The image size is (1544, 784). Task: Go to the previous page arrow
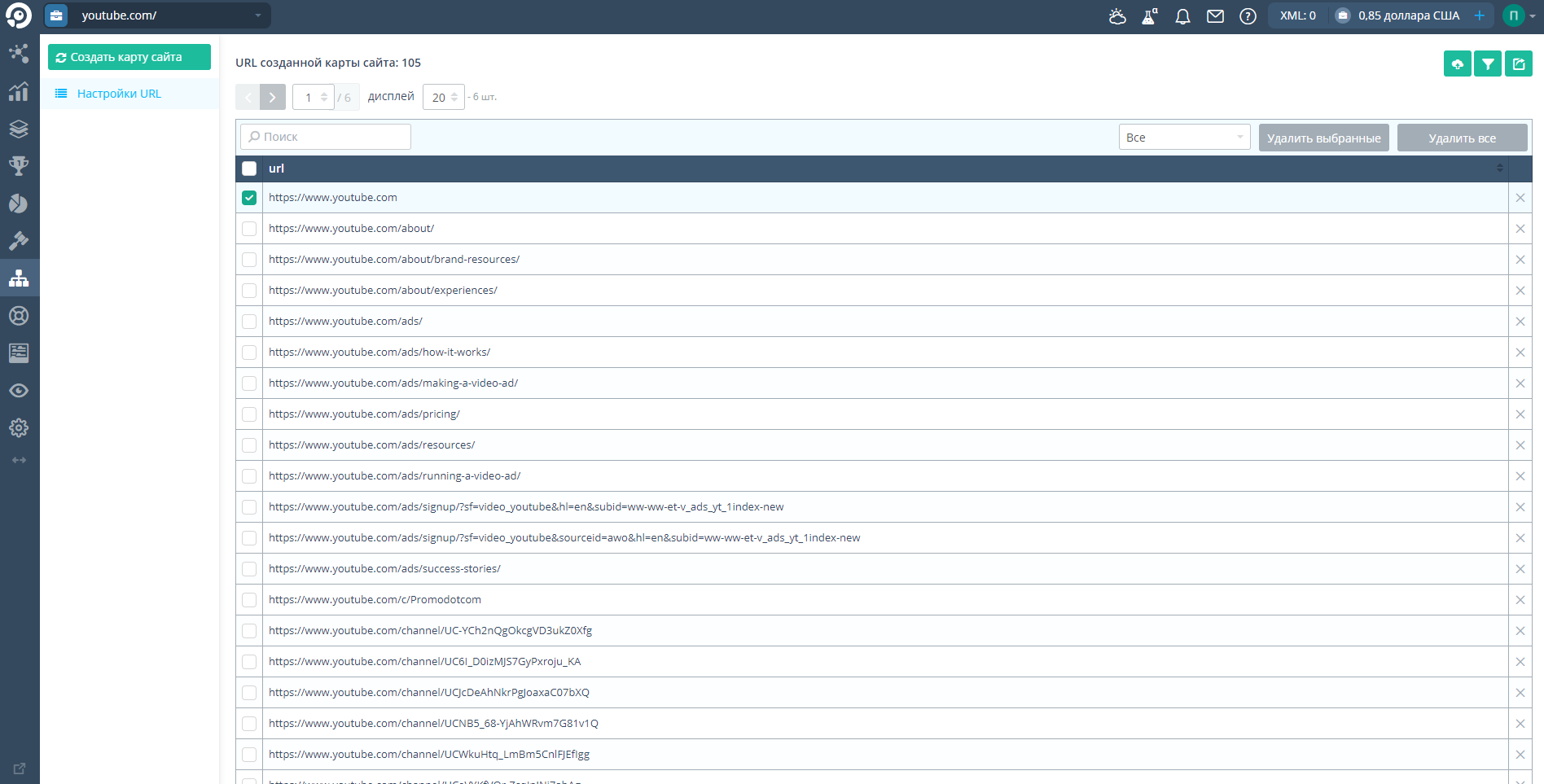[248, 97]
